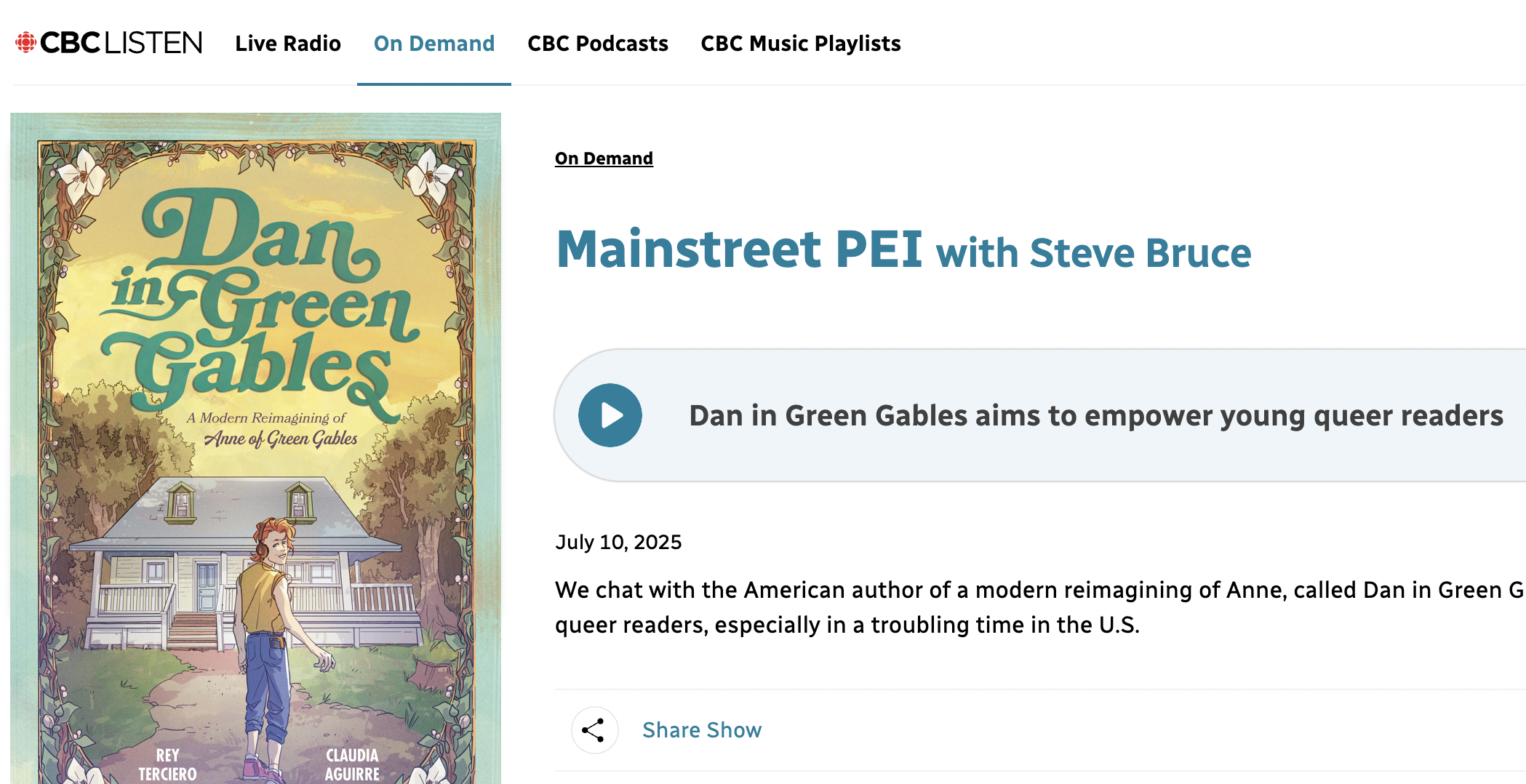Image resolution: width=1526 pixels, height=784 pixels.
Task: Click the July 10, 2025 episode date
Action: 618,543
